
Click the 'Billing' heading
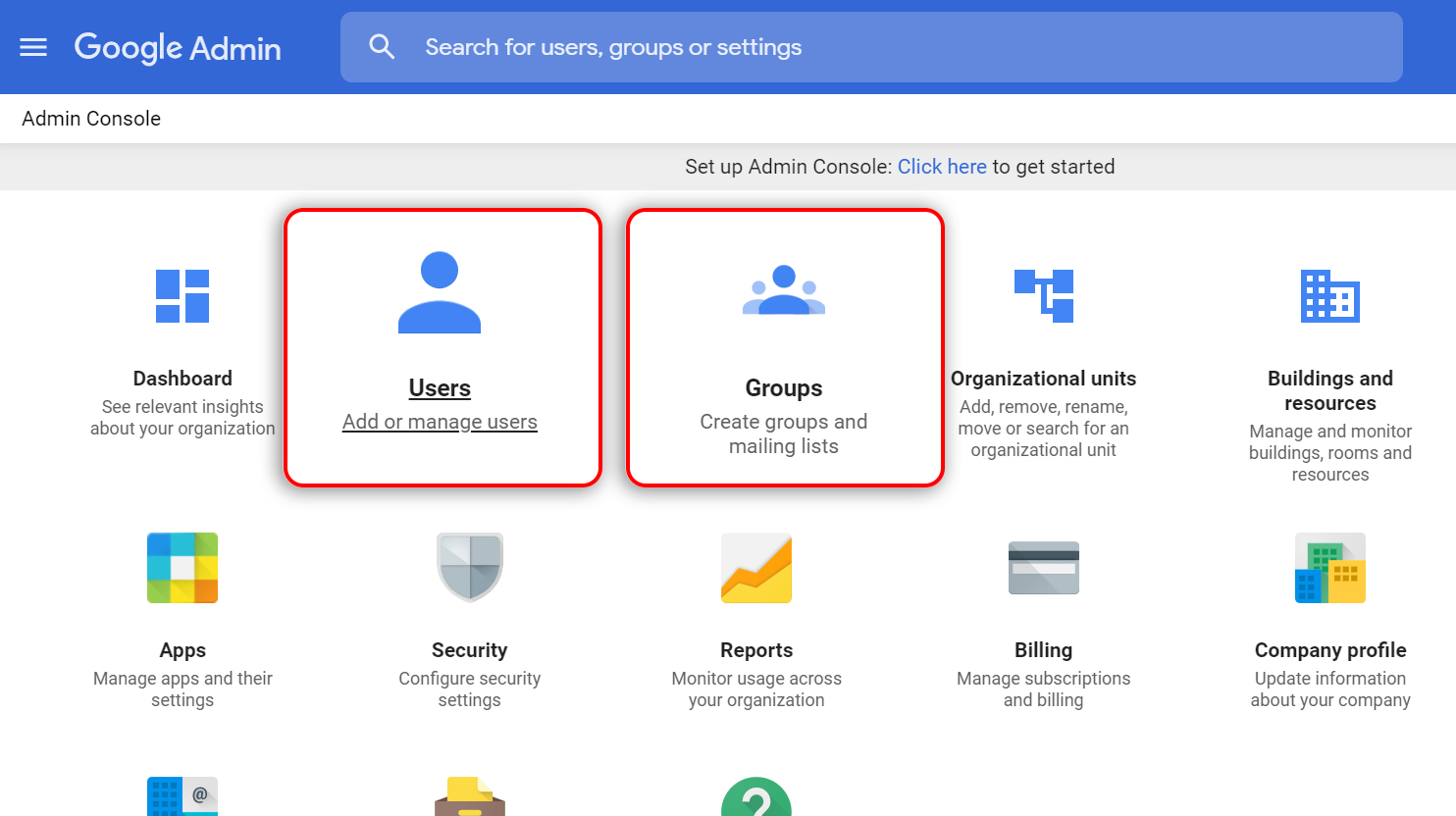tap(1044, 650)
